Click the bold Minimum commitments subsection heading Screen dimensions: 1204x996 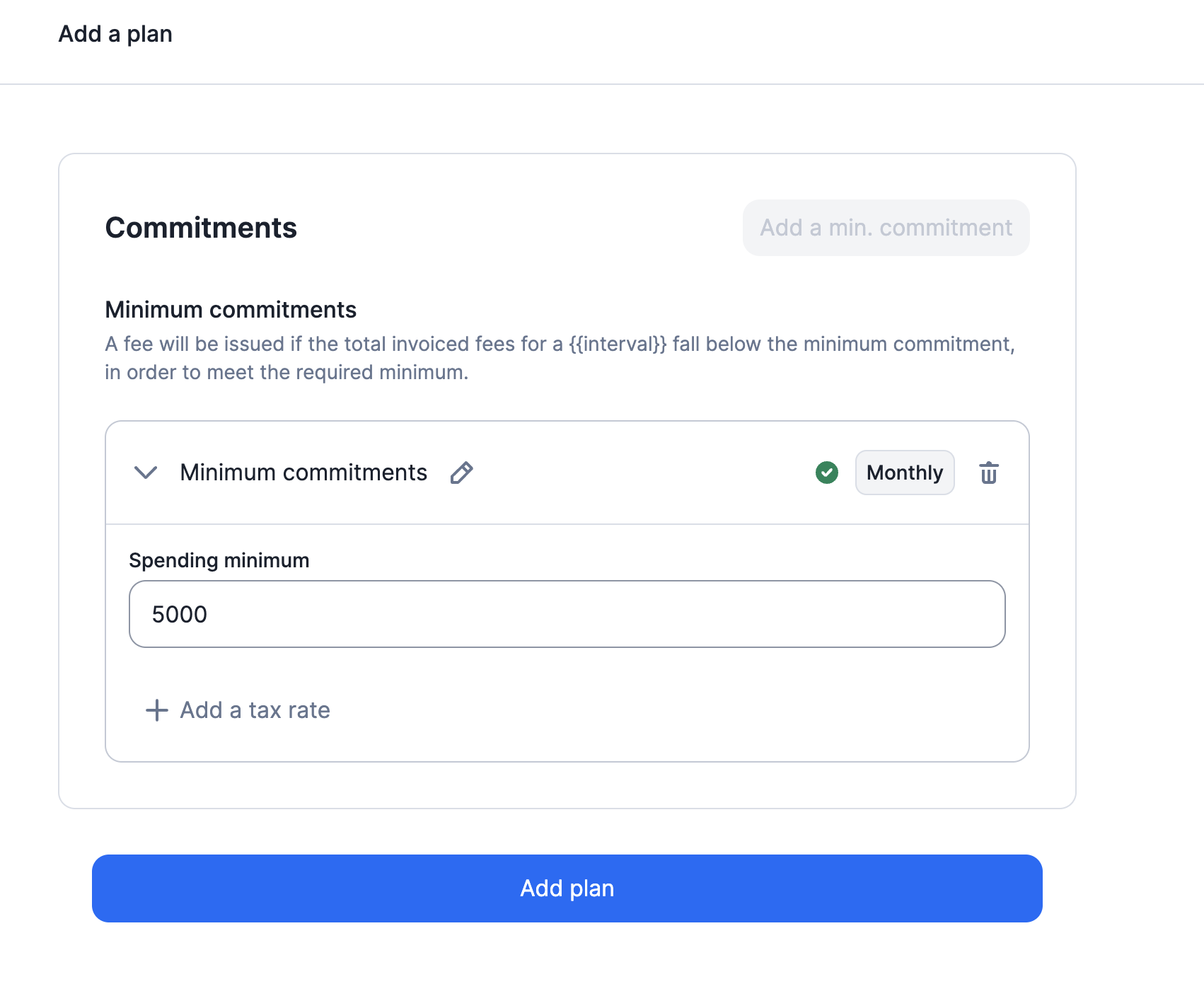231,310
